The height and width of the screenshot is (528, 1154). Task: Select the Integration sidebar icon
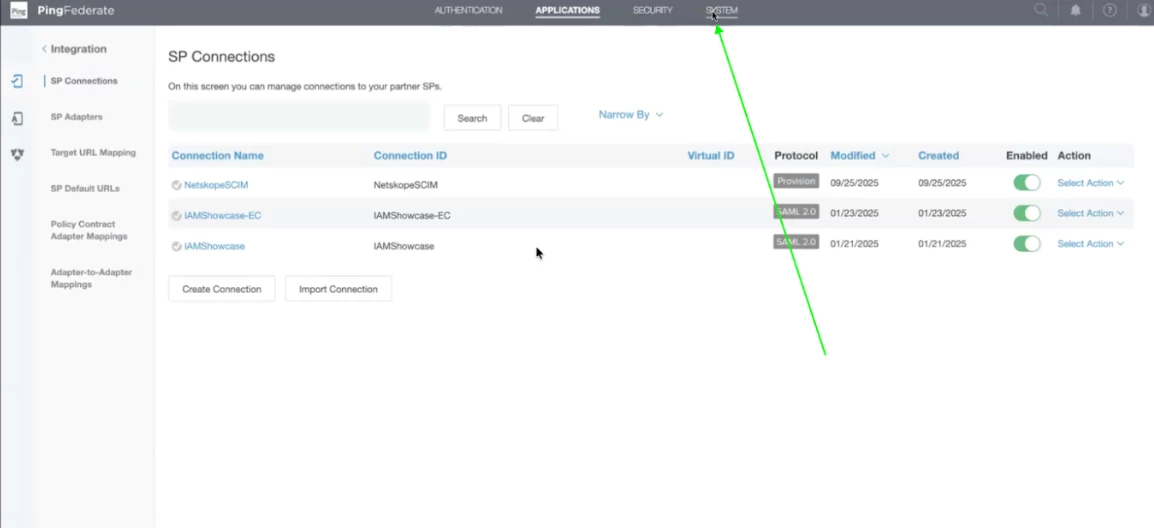tap(17, 81)
